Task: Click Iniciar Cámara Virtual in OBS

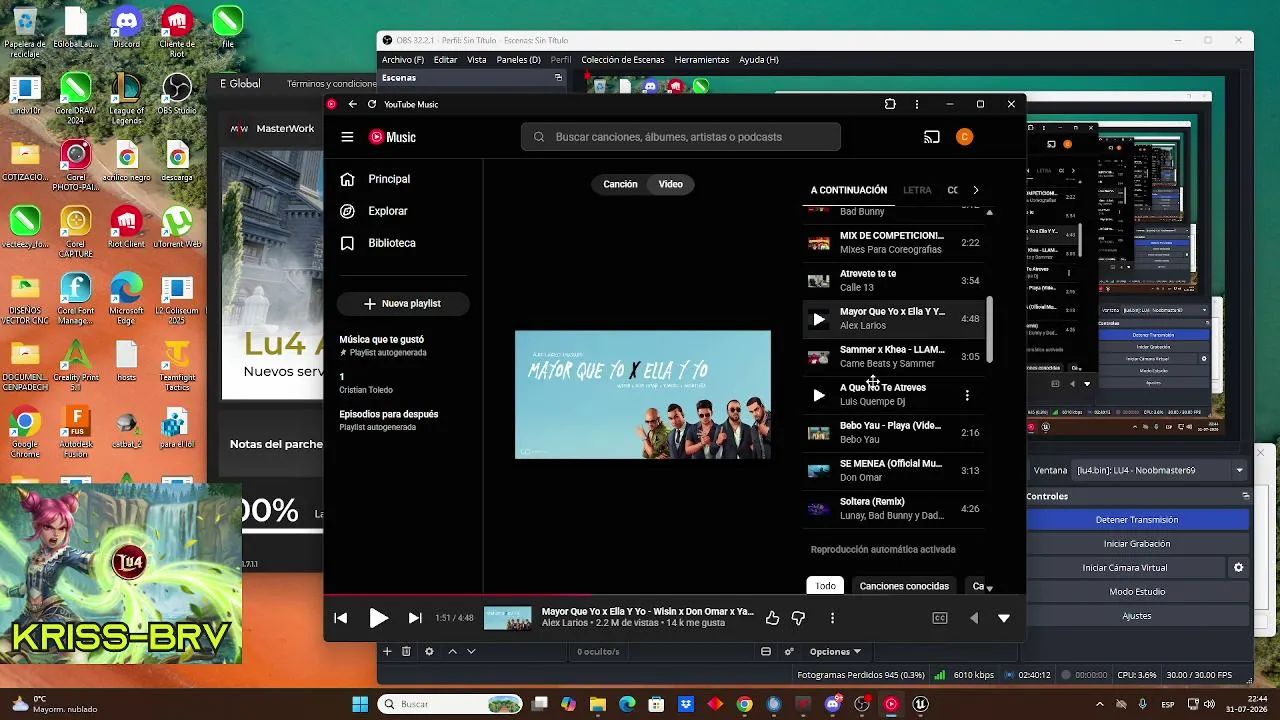Action: click(1125, 568)
